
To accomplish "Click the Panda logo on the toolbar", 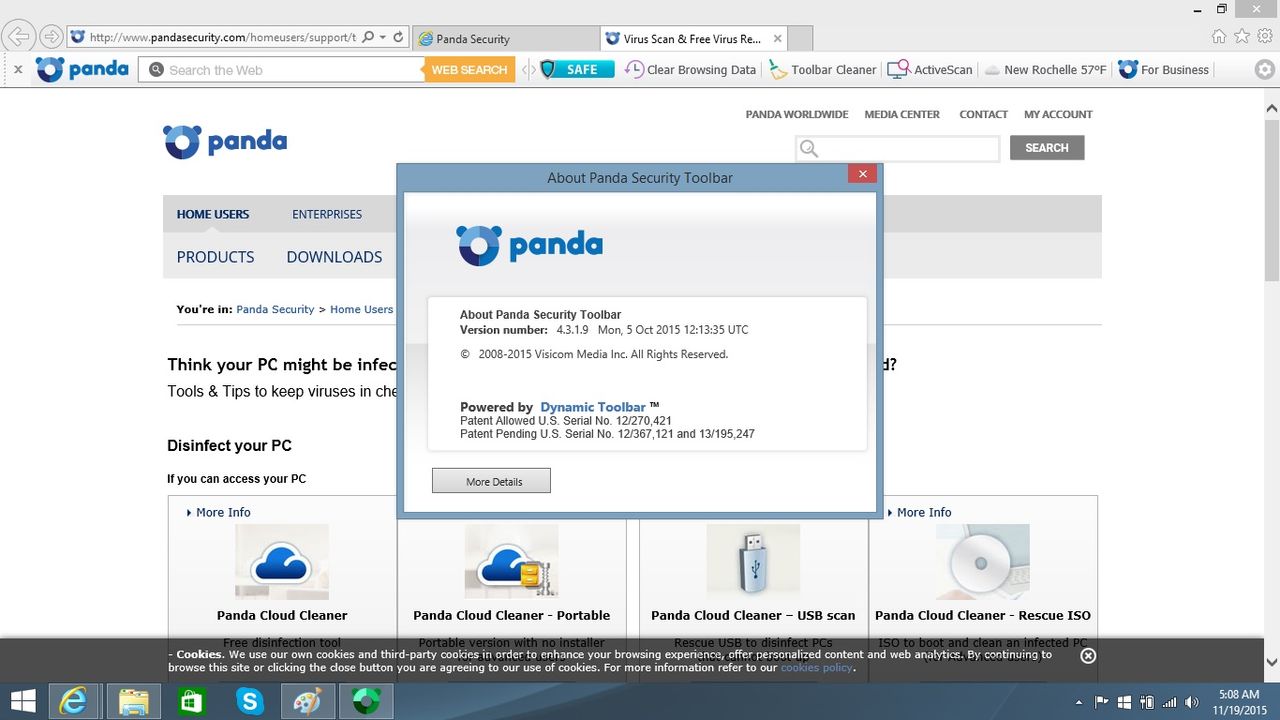I will [82, 69].
